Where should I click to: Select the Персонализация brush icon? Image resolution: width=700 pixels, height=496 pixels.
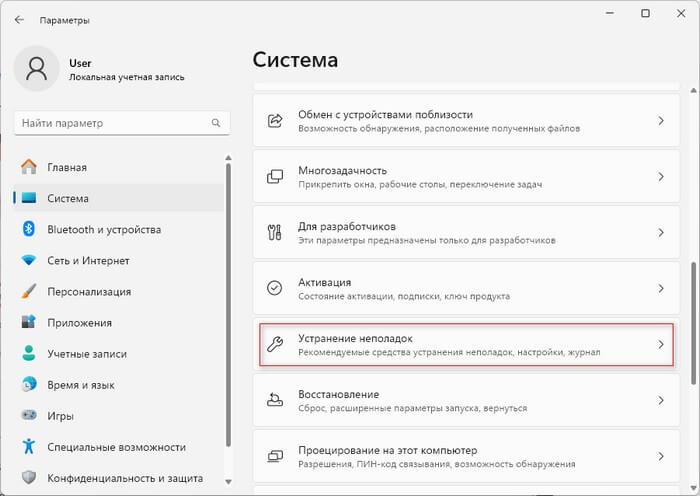(28, 291)
